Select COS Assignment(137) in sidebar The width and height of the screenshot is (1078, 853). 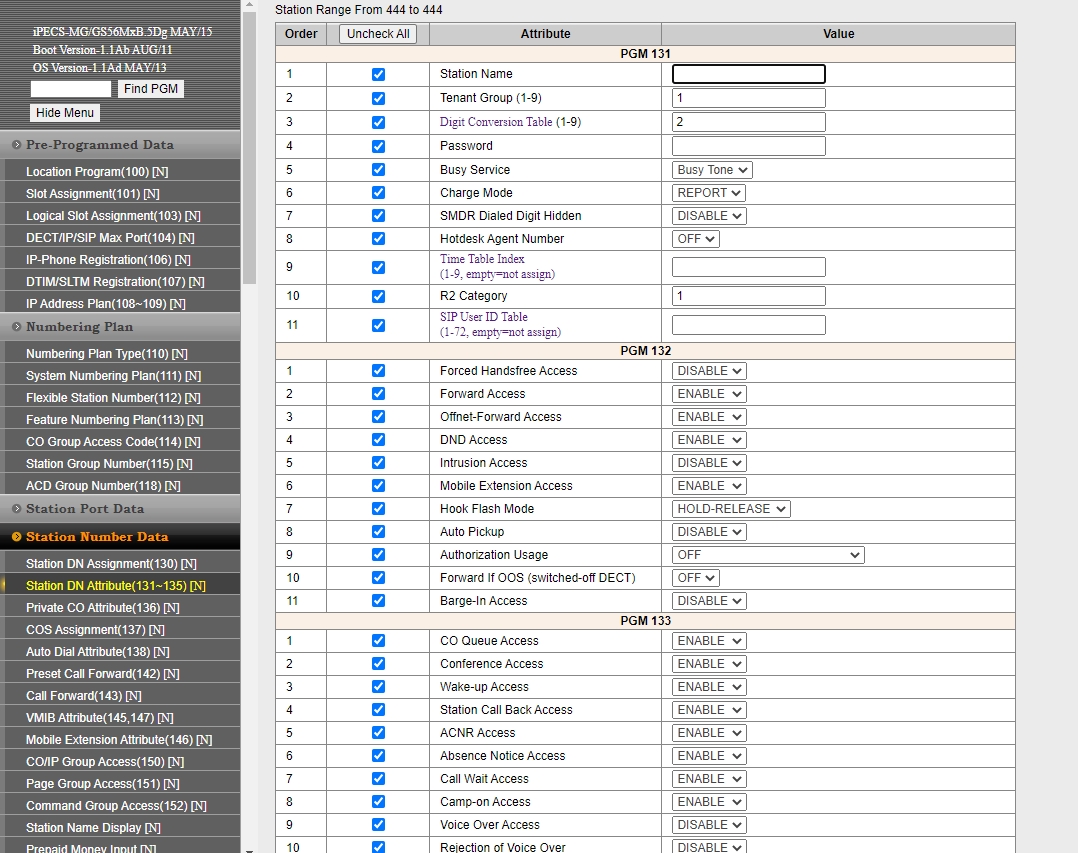pyautogui.click(x=95, y=630)
